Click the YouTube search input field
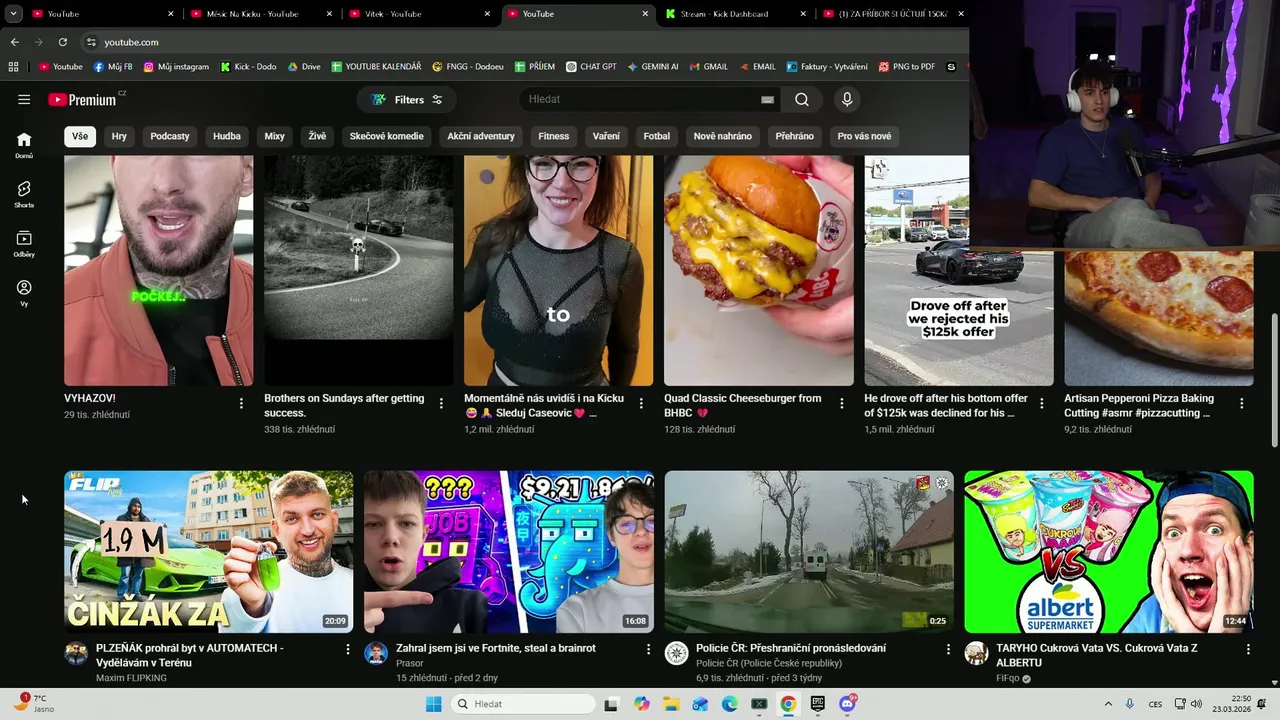 [640, 99]
